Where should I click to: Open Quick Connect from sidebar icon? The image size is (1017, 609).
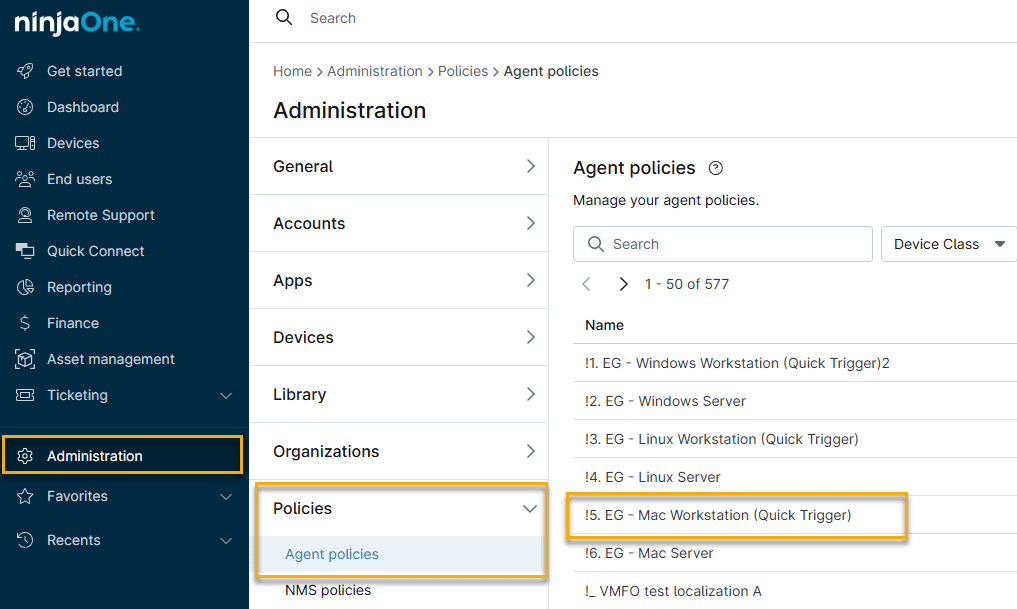point(25,251)
